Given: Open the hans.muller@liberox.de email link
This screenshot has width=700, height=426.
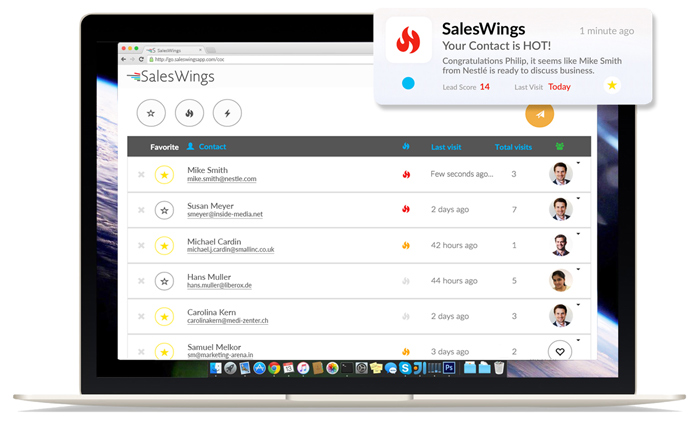Looking at the screenshot, I should point(219,285).
